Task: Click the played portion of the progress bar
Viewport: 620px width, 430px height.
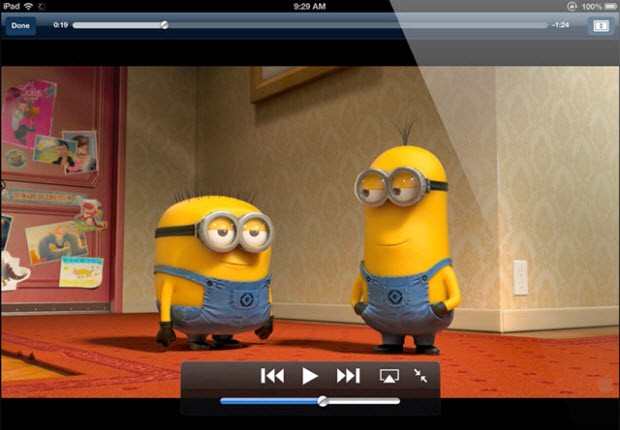Action: coord(115,25)
